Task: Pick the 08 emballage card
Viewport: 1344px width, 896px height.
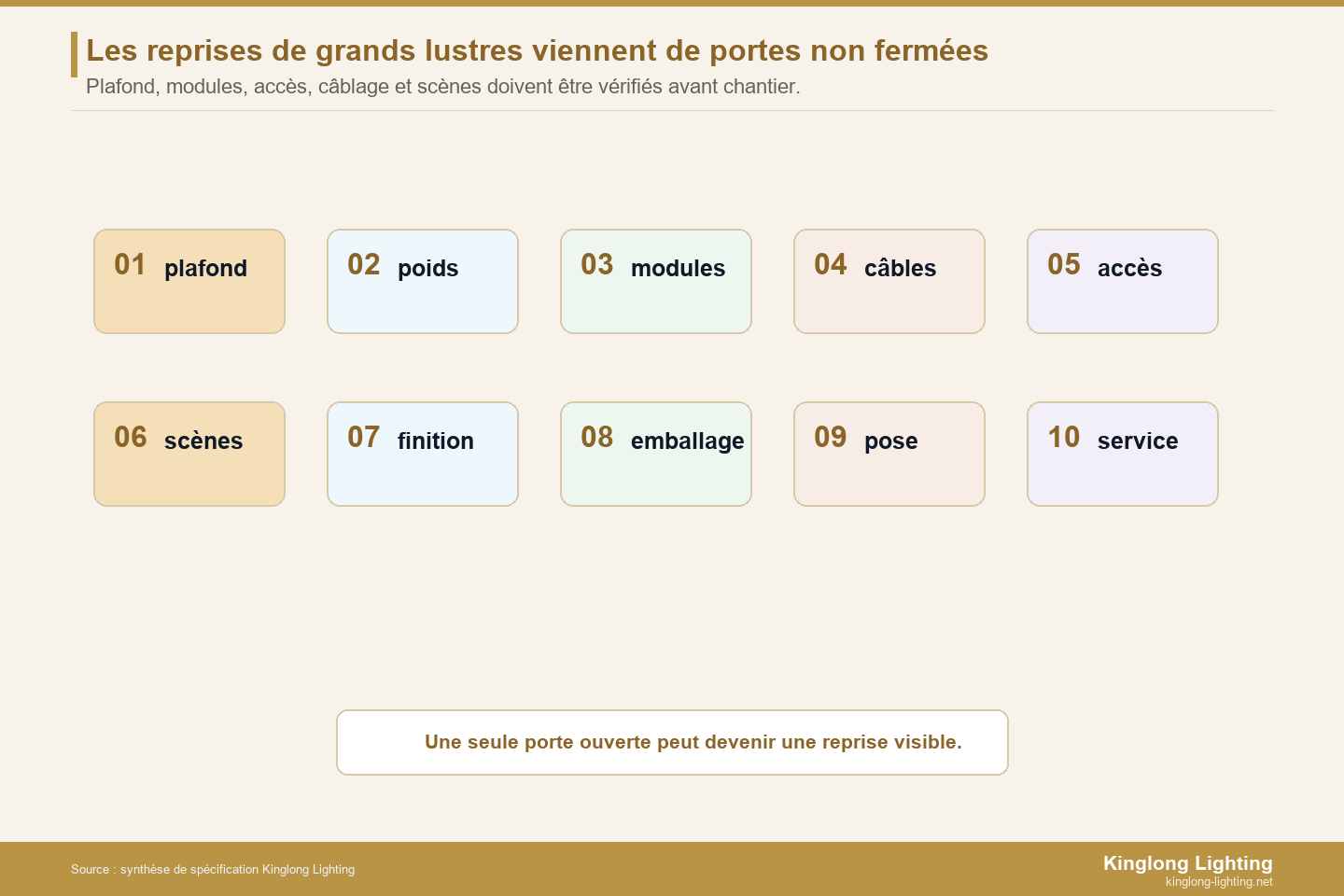Action: click(656, 454)
